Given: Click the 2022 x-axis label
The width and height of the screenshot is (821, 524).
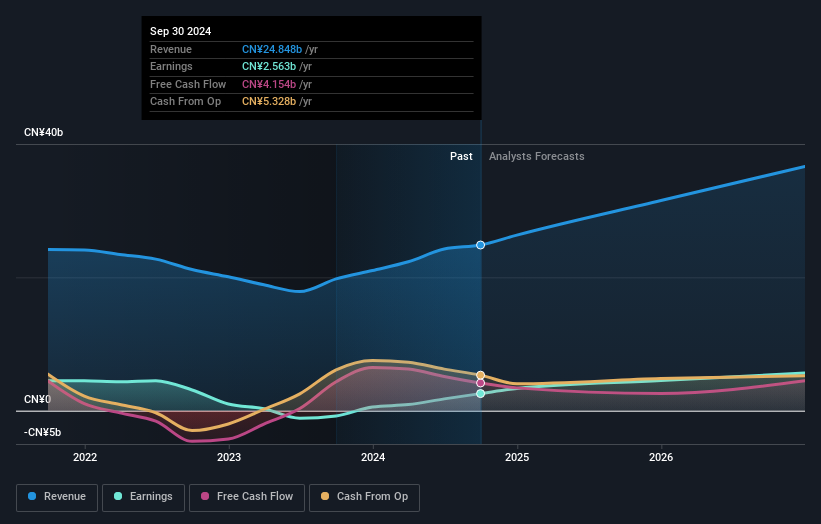Looking at the screenshot, I should point(85,458).
